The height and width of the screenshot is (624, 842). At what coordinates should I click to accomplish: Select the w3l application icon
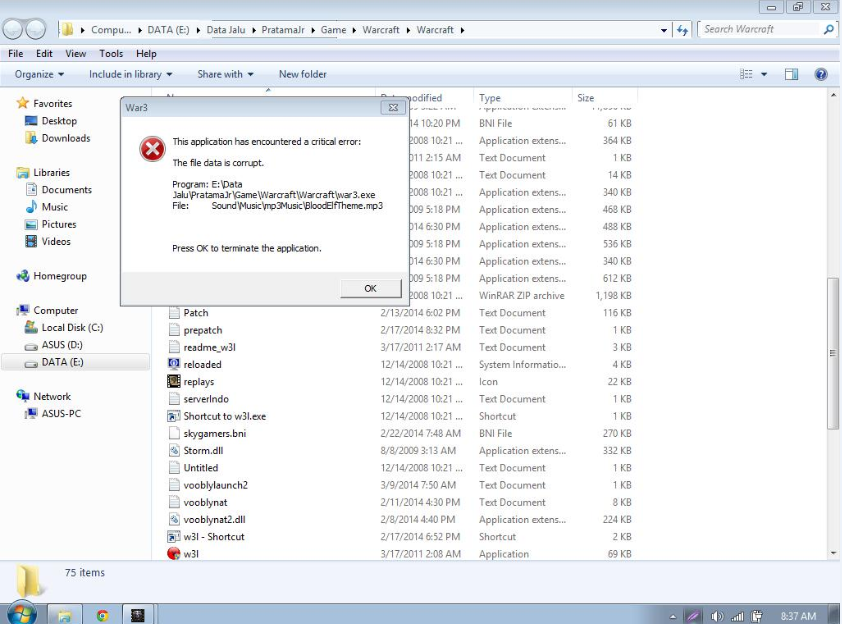click(174, 554)
